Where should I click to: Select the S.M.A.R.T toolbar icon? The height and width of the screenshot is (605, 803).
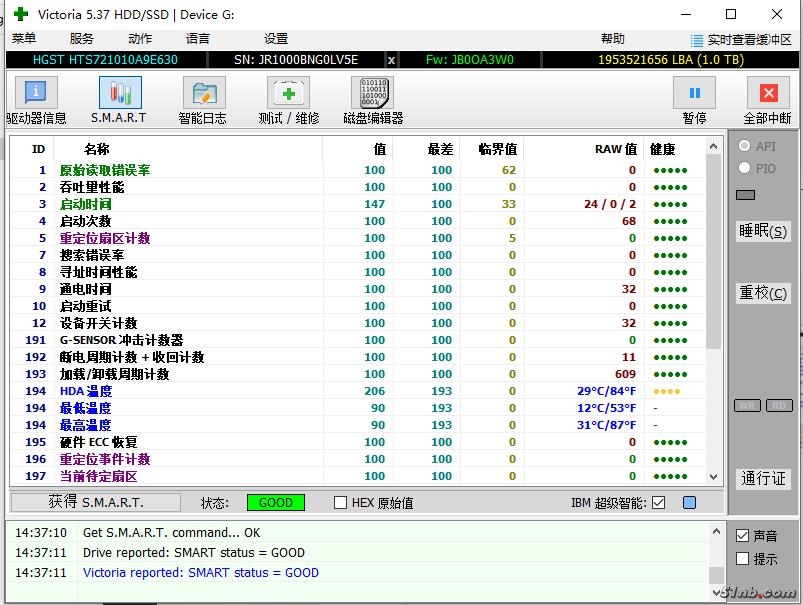(x=119, y=93)
